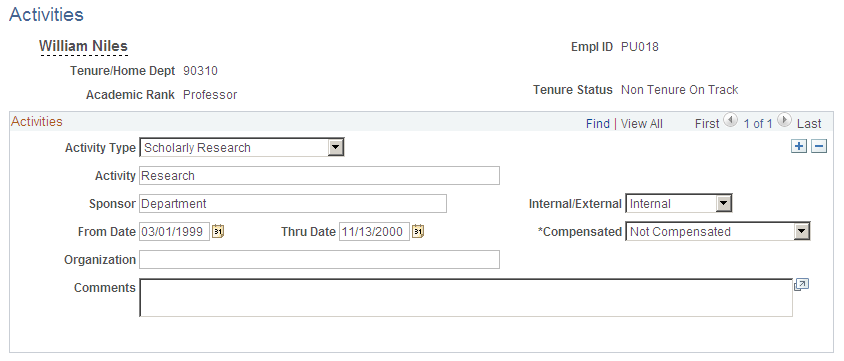The width and height of the screenshot is (844, 361).
Task: Open William Niles name link
Action: pyautogui.click(x=83, y=46)
